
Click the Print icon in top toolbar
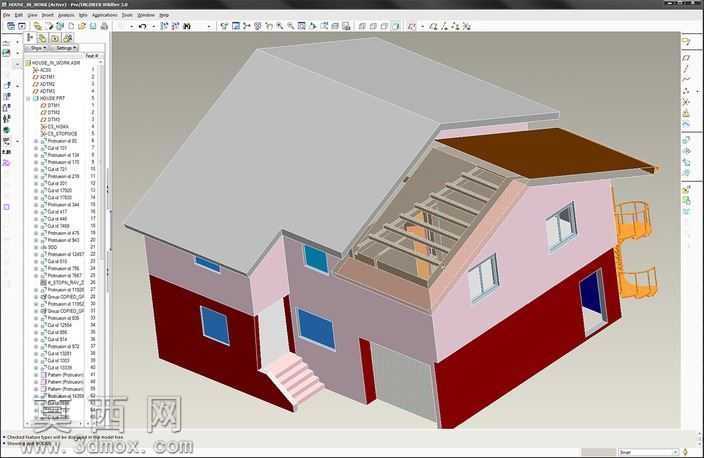pyautogui.click(x=104, y=26)
